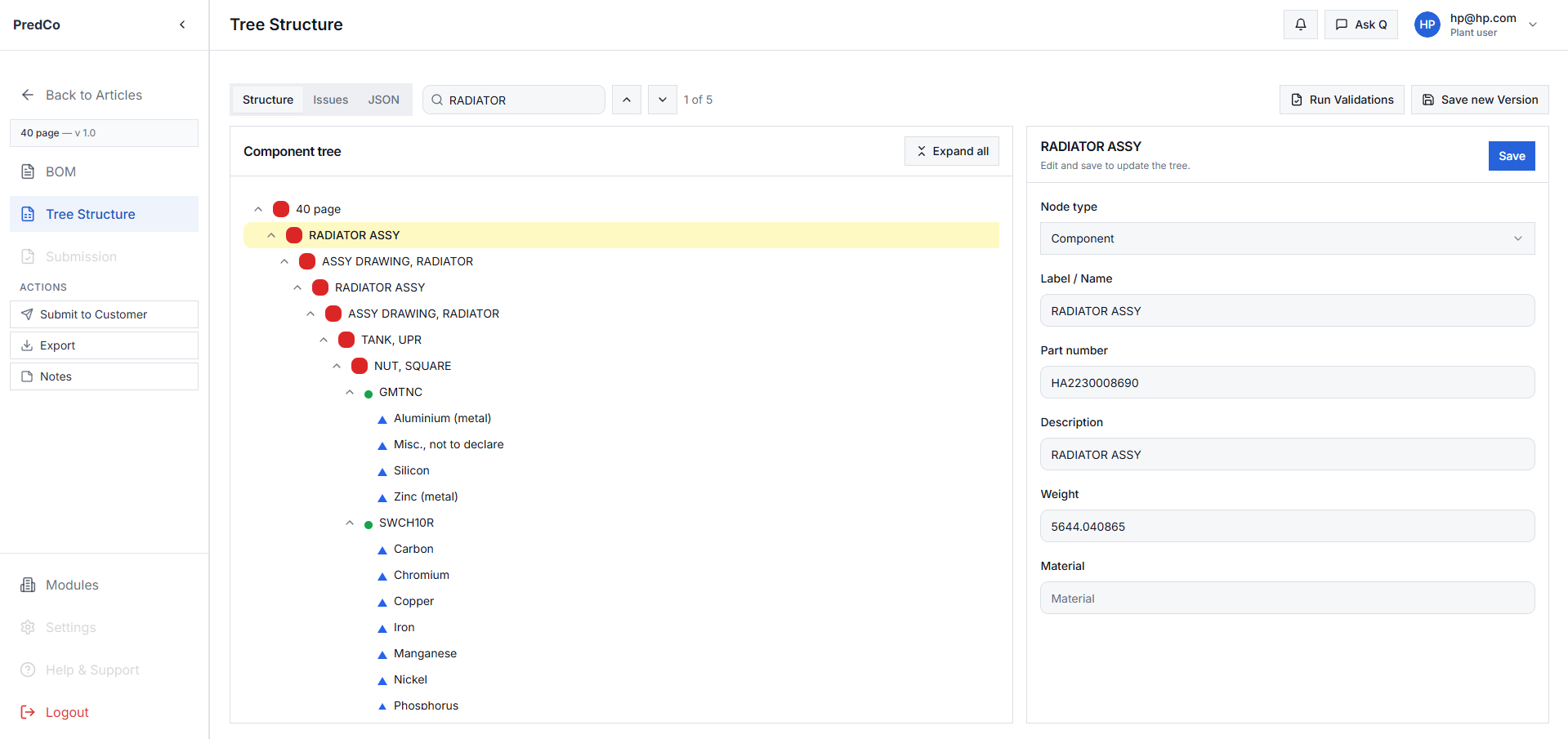Click red icon of TANK, UPR
The width and height of the screenshot is (1568, 739).
click(346, 340)
